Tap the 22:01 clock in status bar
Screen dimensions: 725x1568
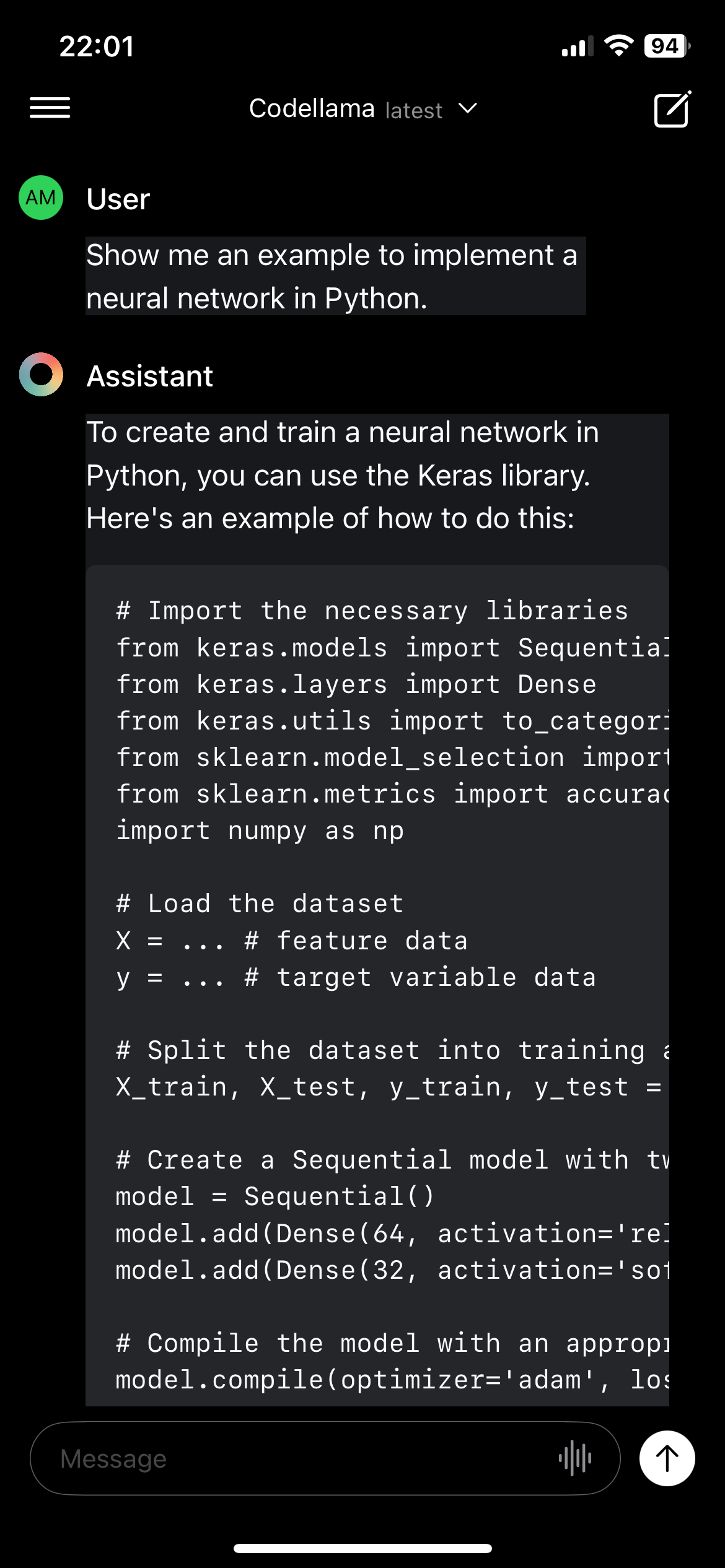(97, 46)
